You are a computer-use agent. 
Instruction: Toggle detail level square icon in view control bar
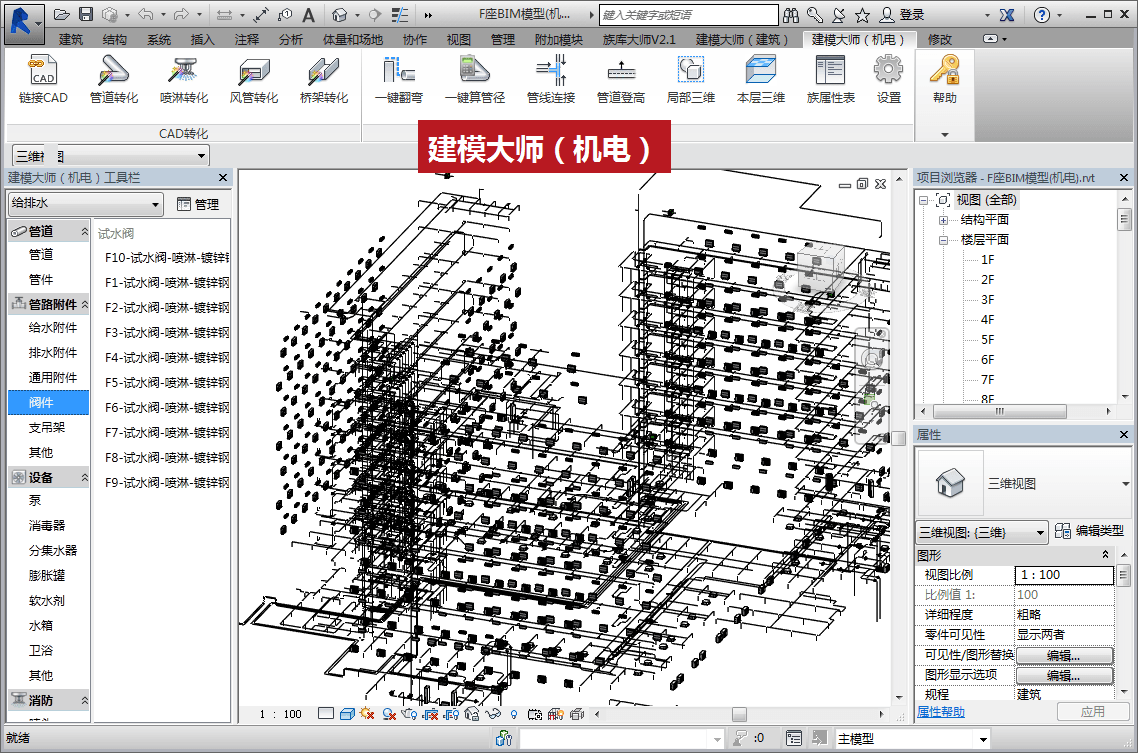pos(326,714)
